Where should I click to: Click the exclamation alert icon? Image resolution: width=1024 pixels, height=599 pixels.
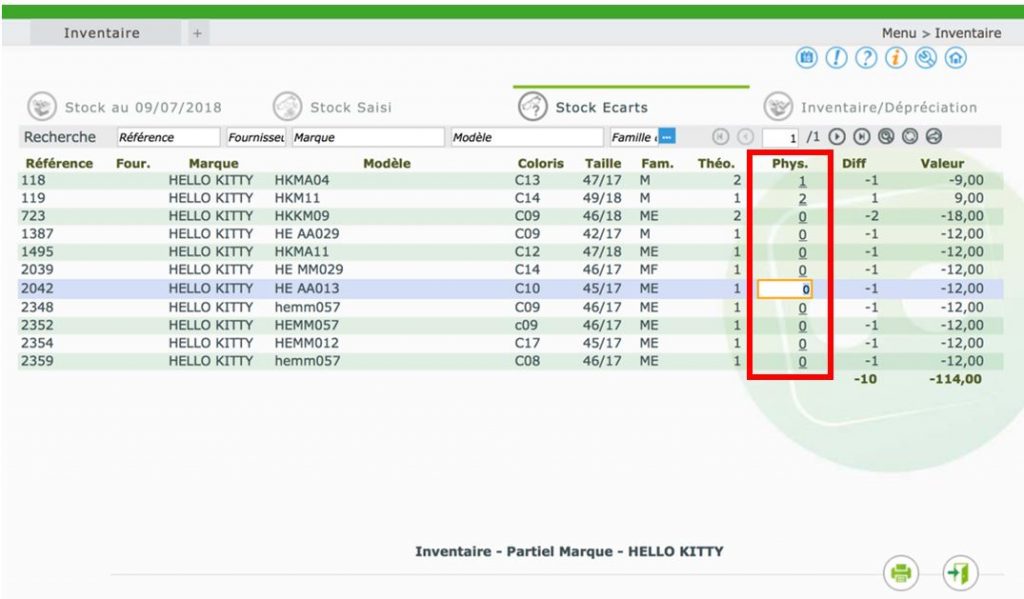point(837,58)
